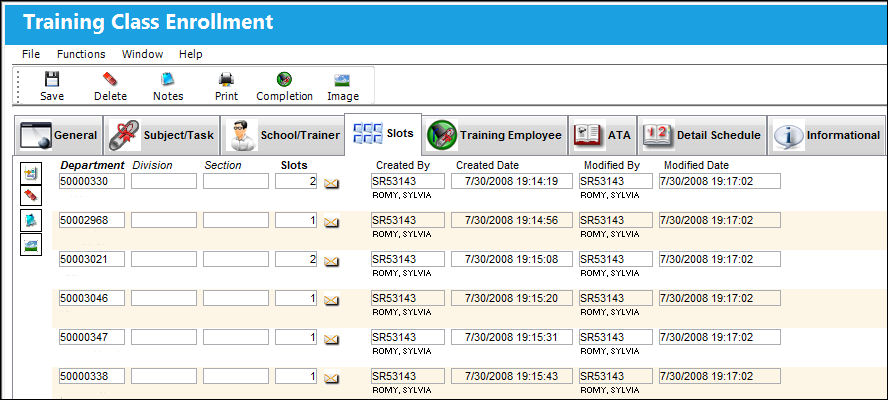Open the Help menu
The image size is (888, 400).
[191, 54]
